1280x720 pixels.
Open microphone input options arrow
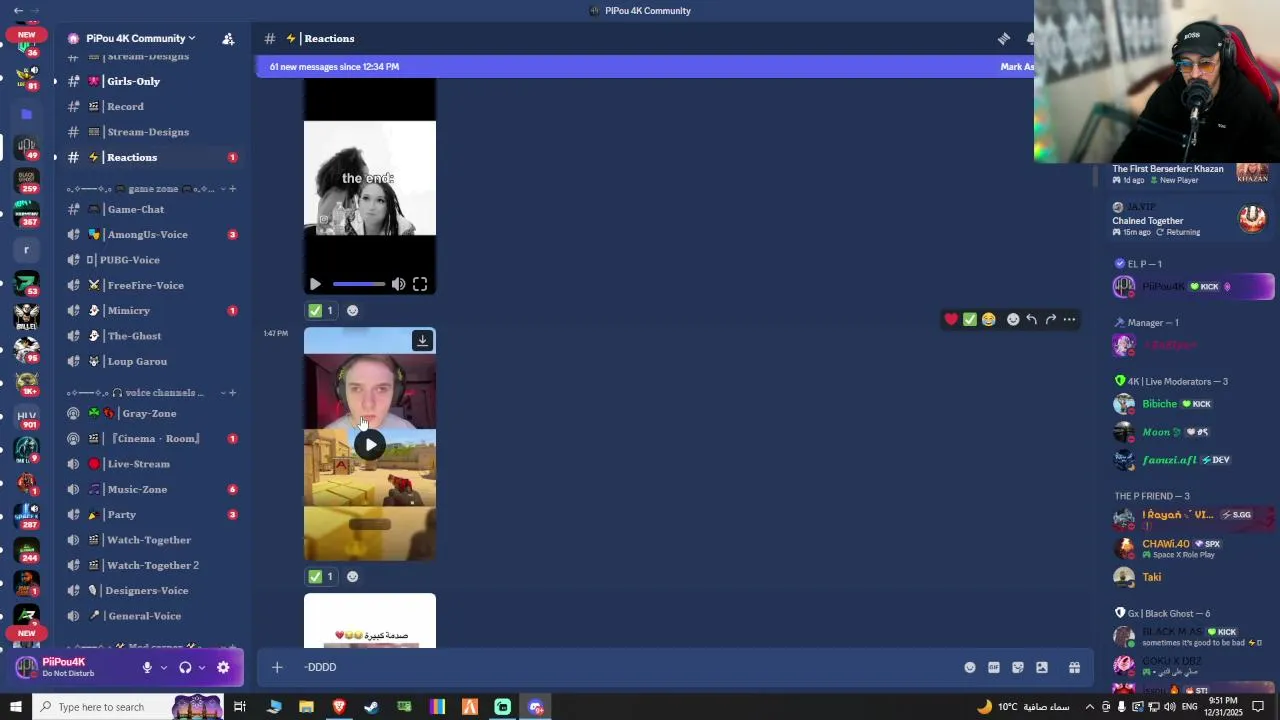162,668
